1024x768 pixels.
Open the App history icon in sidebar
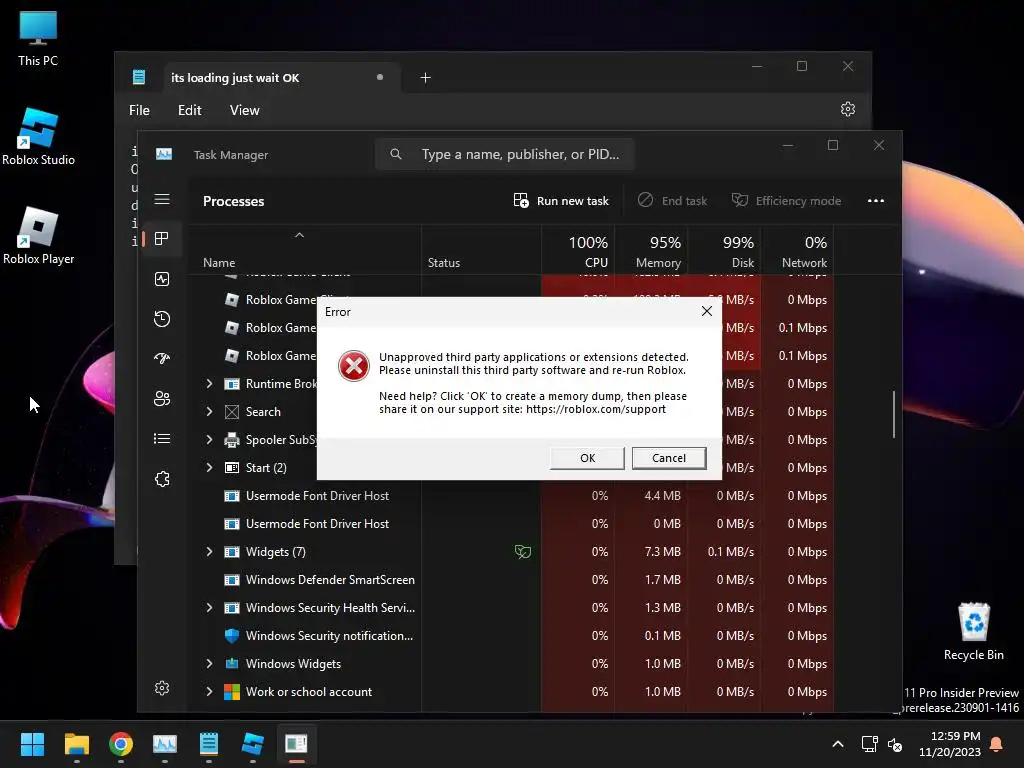(162, 319)
